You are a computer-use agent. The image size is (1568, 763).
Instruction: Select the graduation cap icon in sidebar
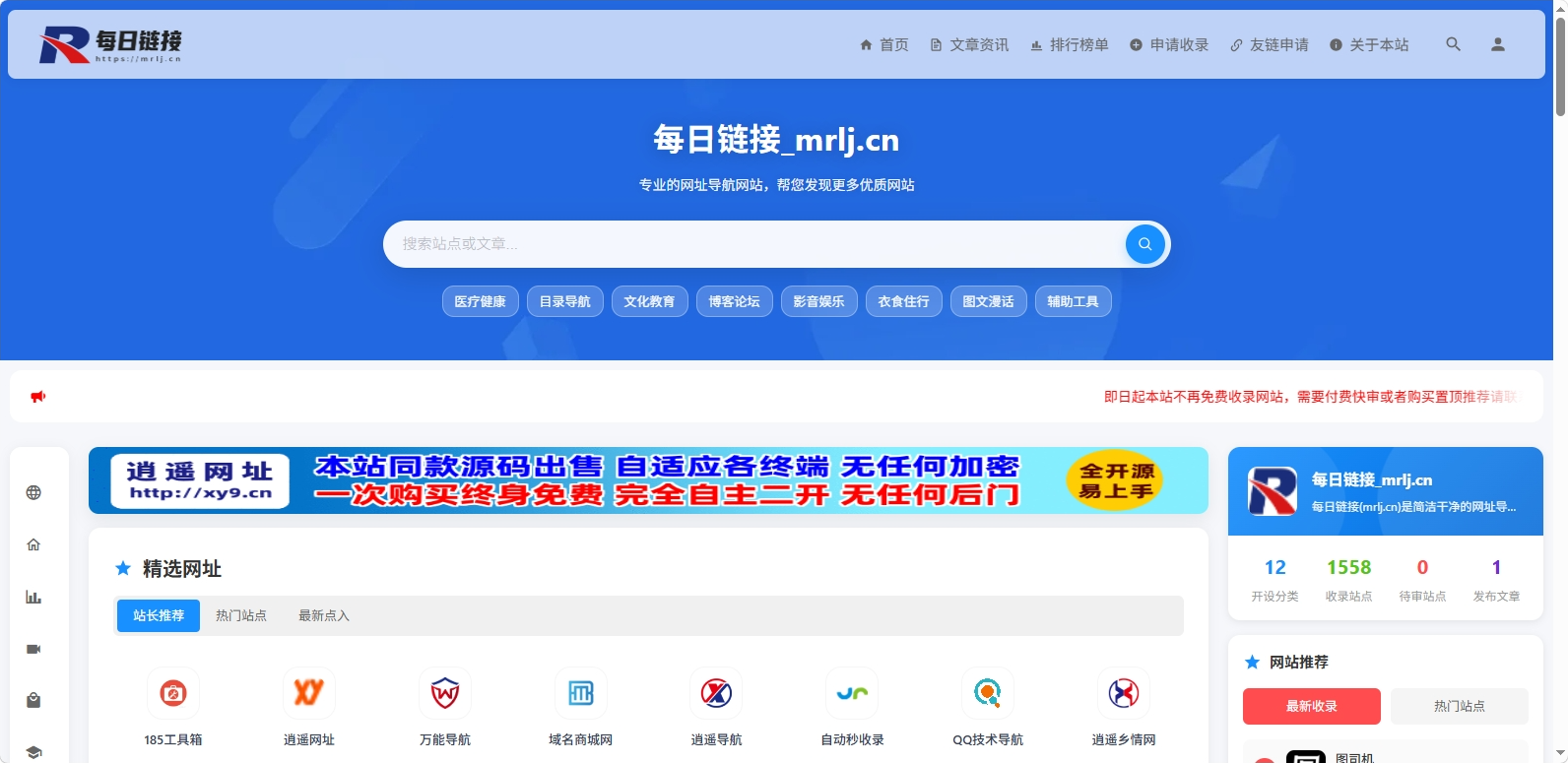pos(33,753)
